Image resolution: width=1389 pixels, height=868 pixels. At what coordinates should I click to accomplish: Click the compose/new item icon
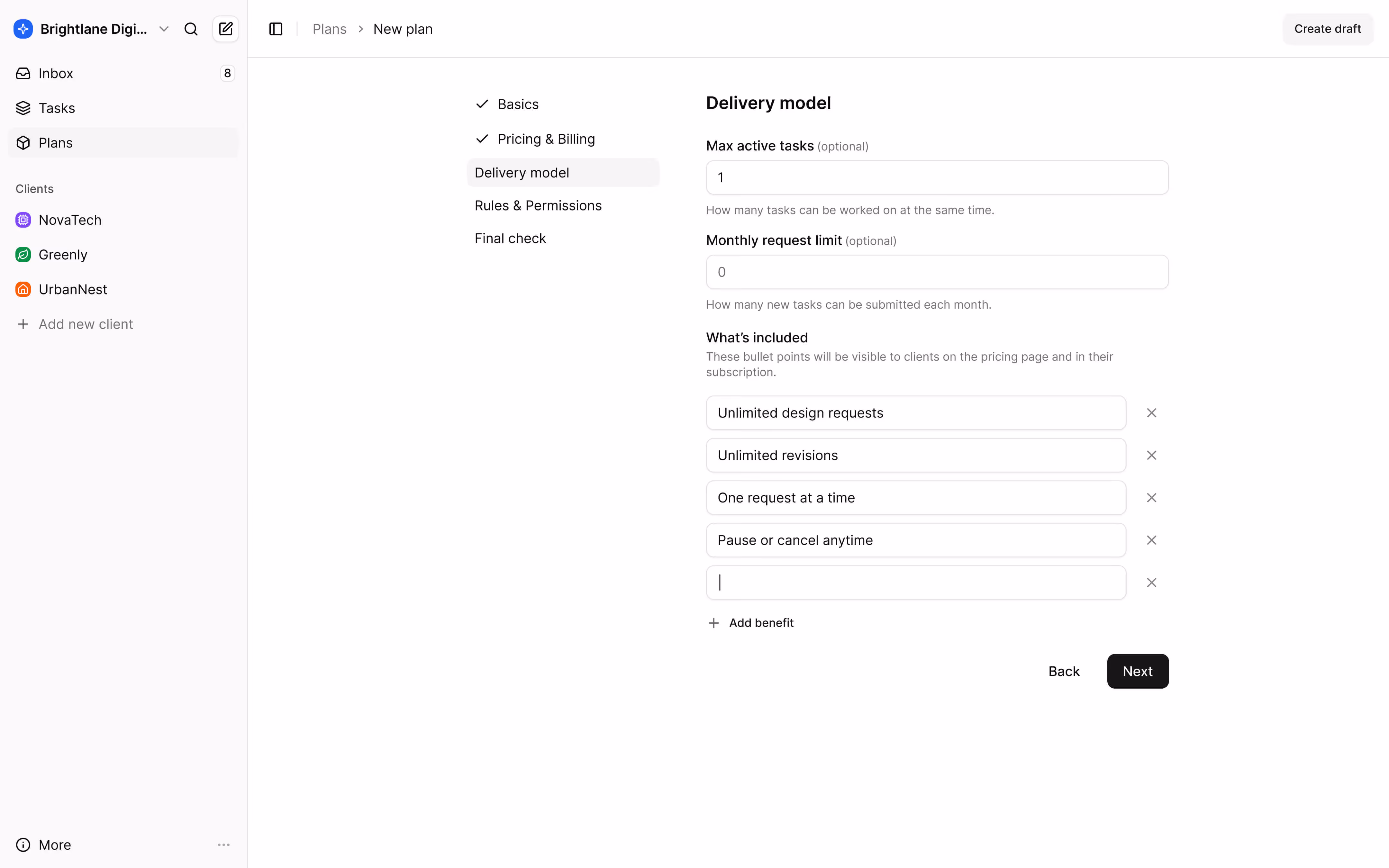[x=226, y=29]
